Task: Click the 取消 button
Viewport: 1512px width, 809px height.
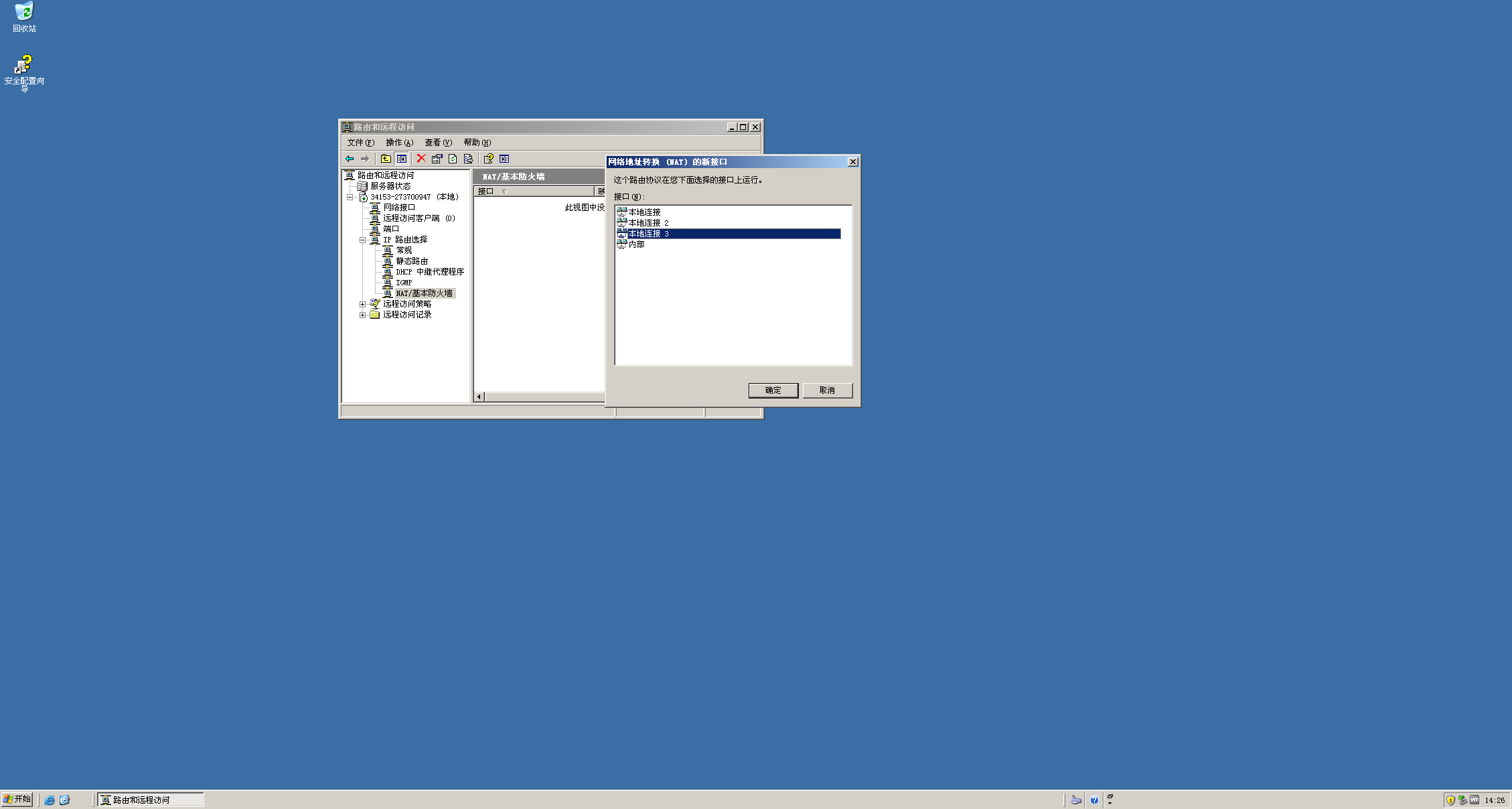Action: pos(827,390)
